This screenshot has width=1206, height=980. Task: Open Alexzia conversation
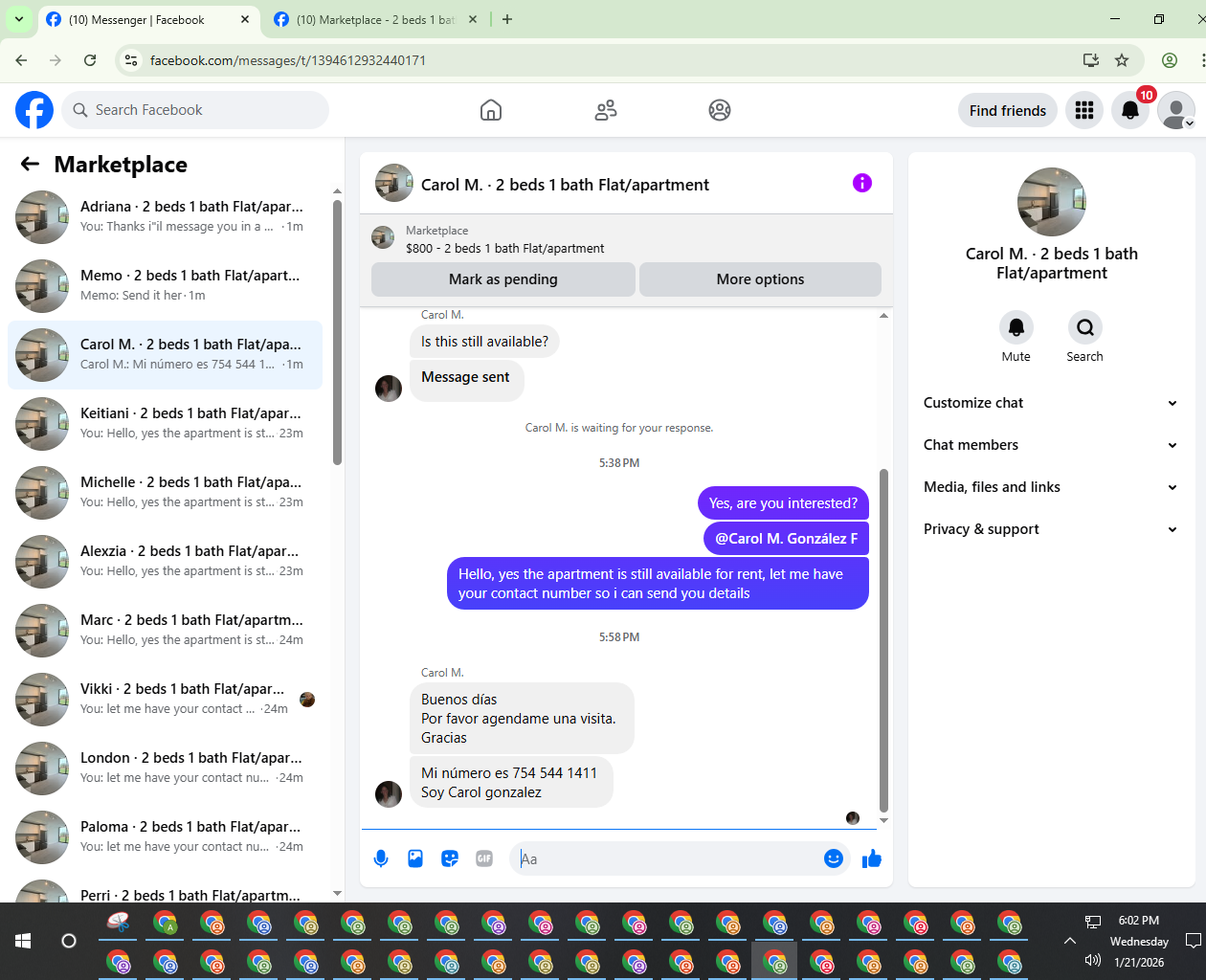tap(165, 562)
